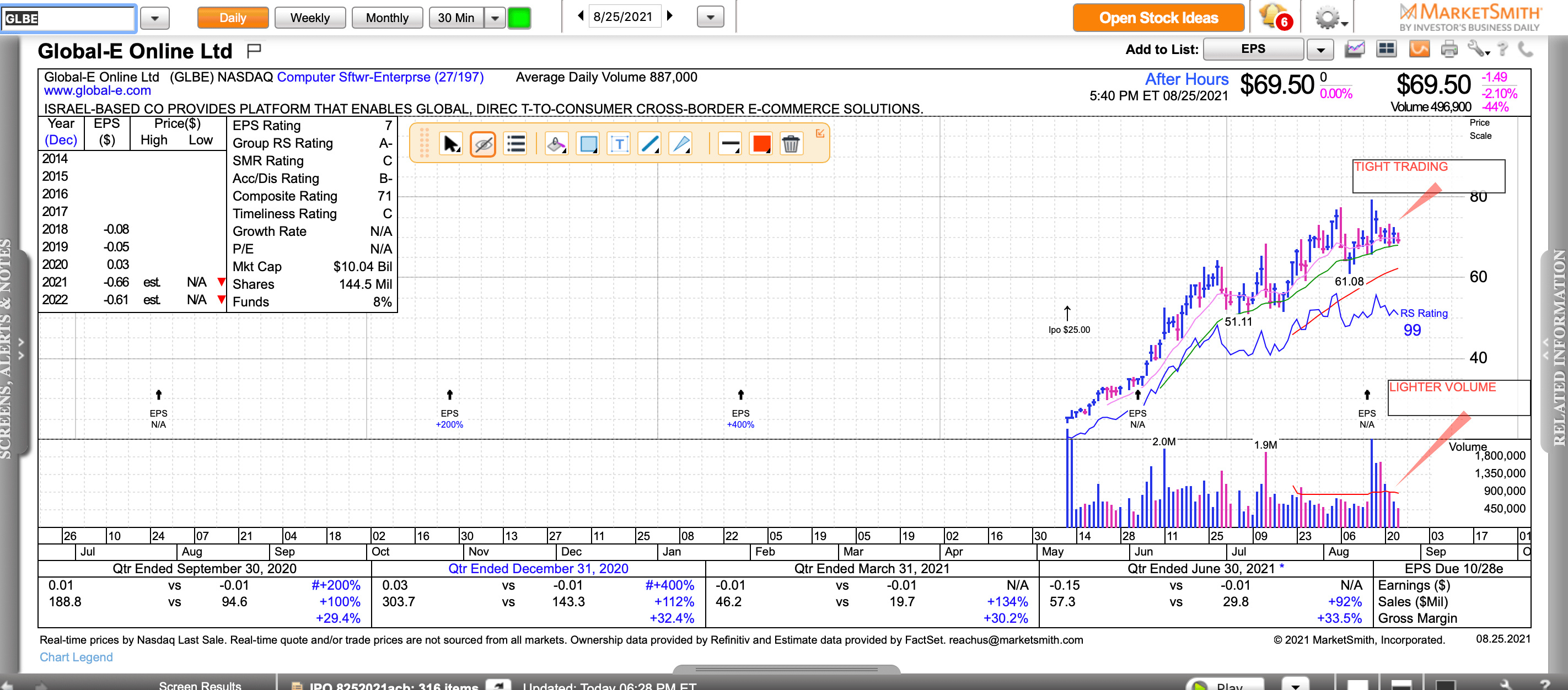Click the Screen Results tab
The width and height of the screenshot is (1568, 690).
pos(200,684)
